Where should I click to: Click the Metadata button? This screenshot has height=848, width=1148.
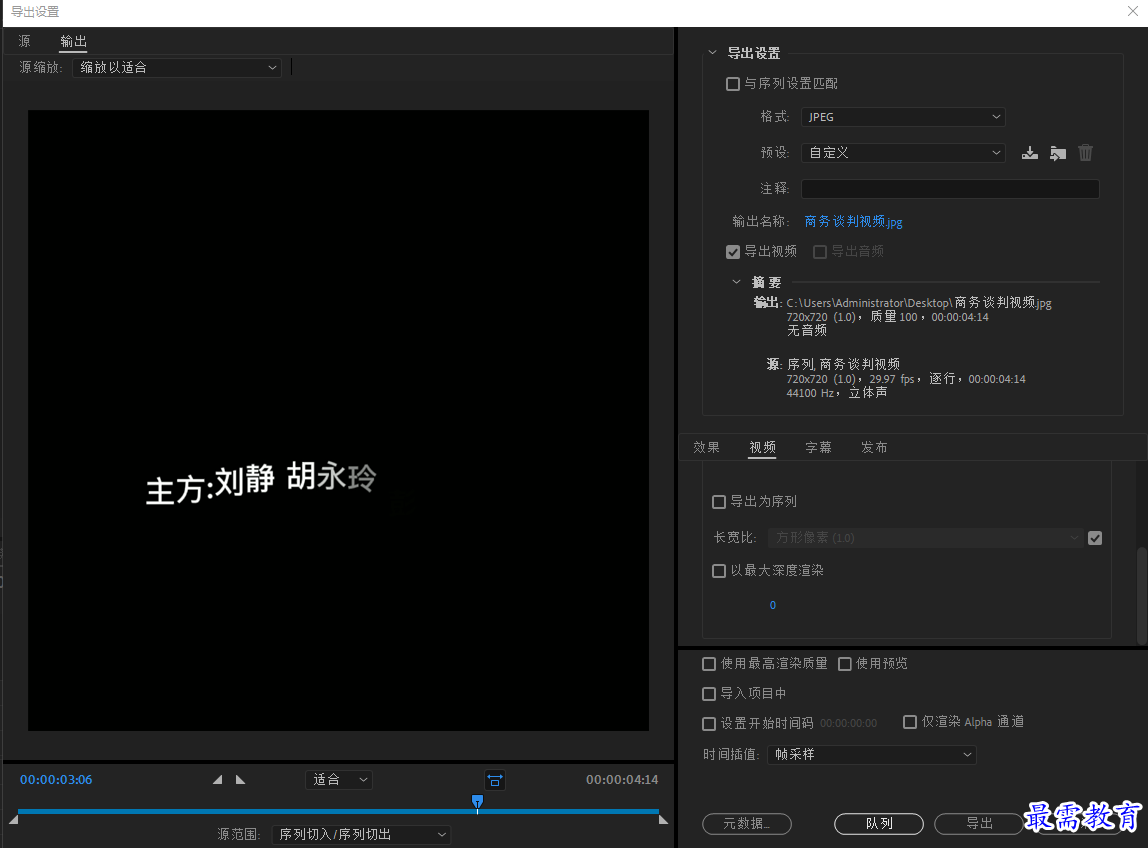(747, 824)
